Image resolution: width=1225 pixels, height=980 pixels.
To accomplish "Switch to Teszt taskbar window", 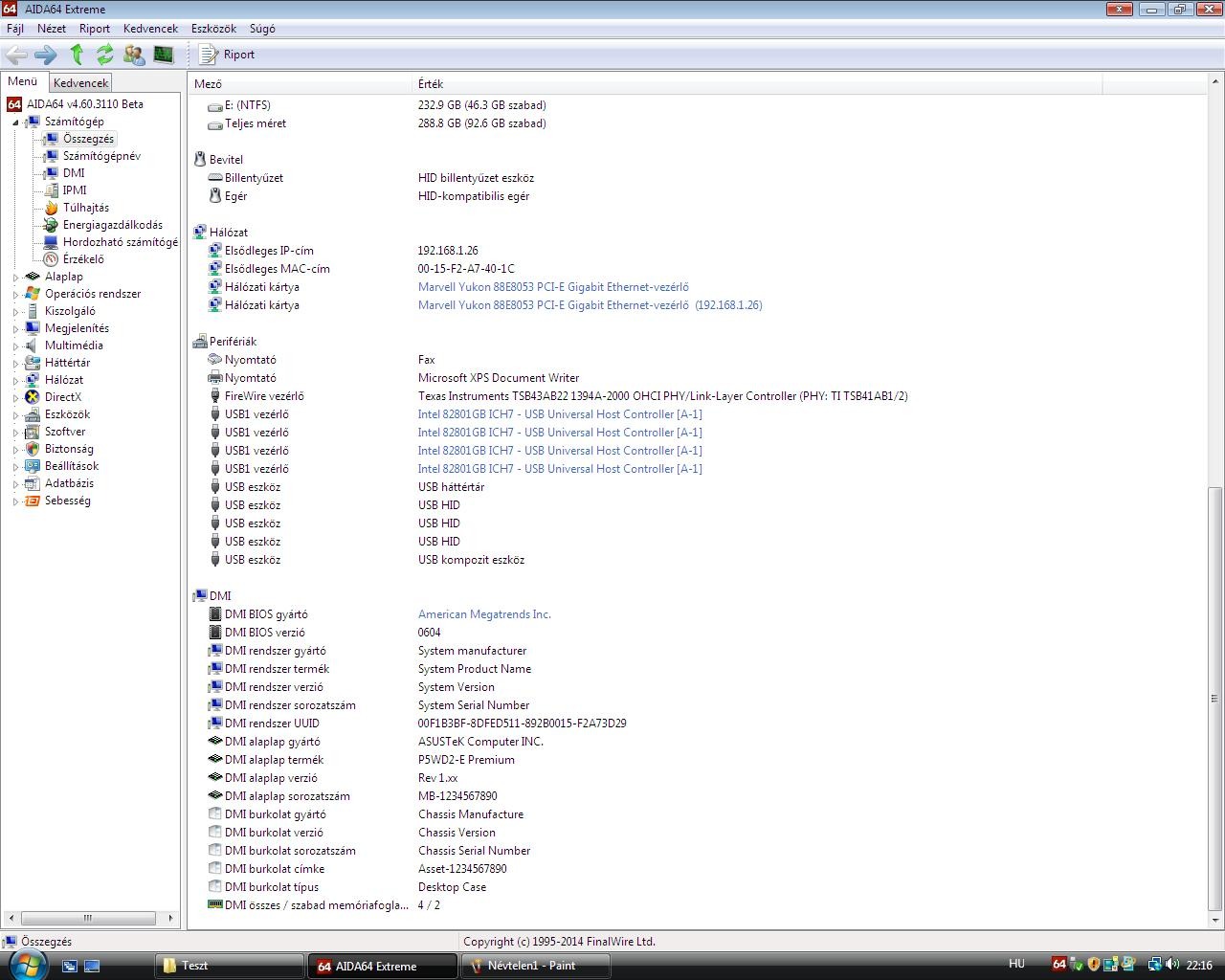I will 230,966.
